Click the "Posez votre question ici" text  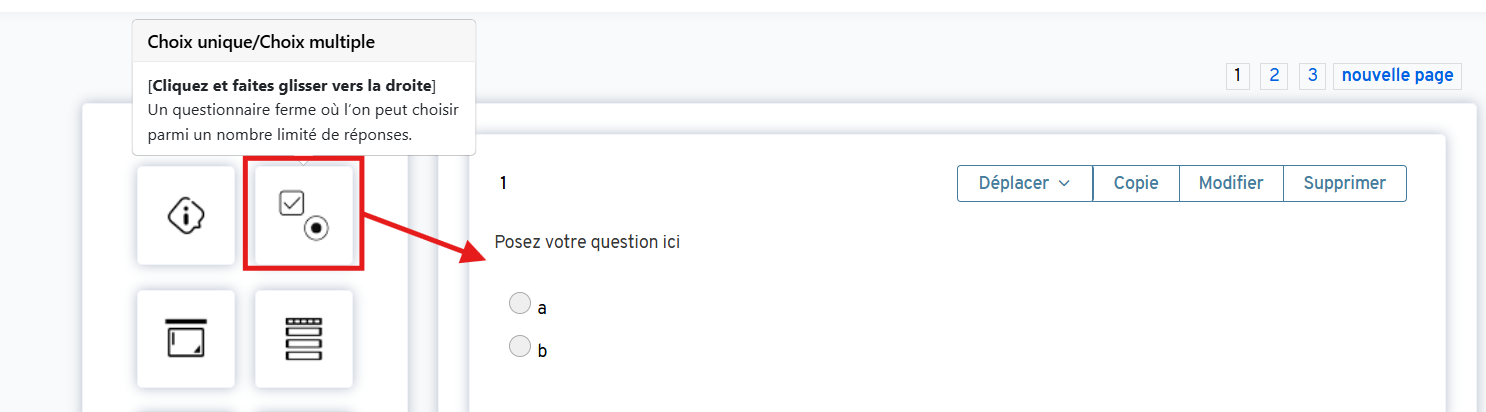(587, 242)
